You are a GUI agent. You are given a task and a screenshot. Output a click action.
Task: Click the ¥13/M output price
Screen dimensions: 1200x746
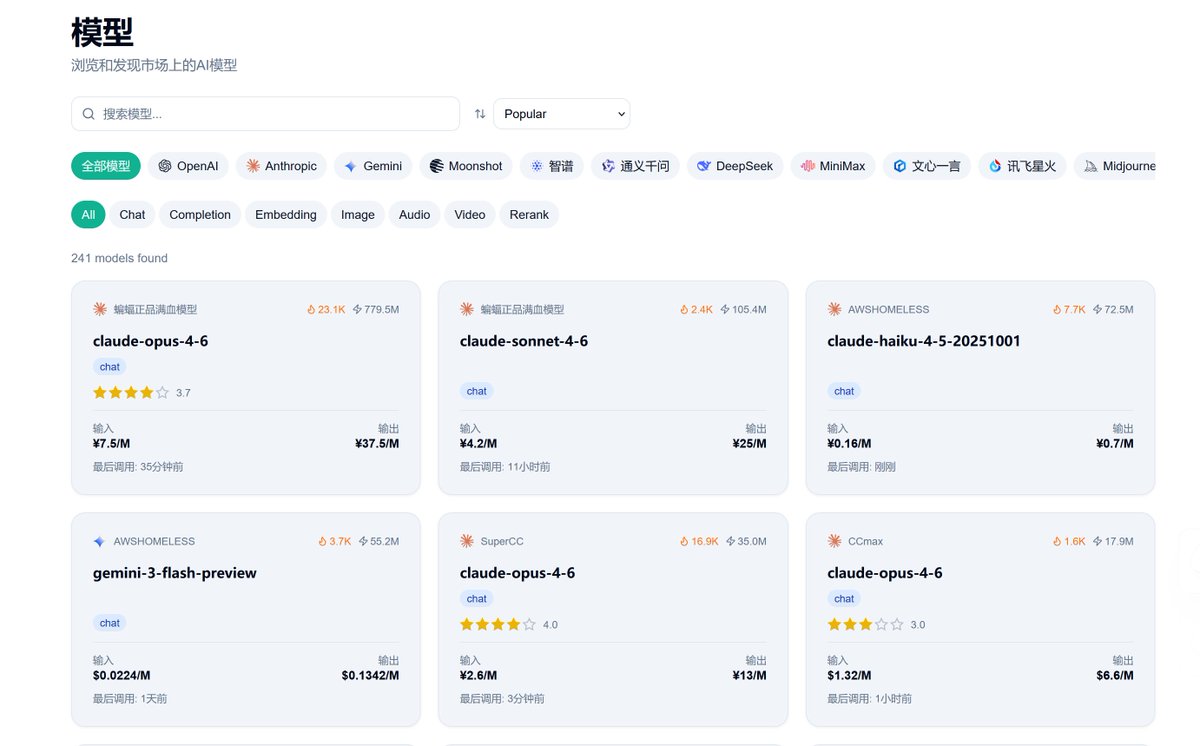coord(749,676)
